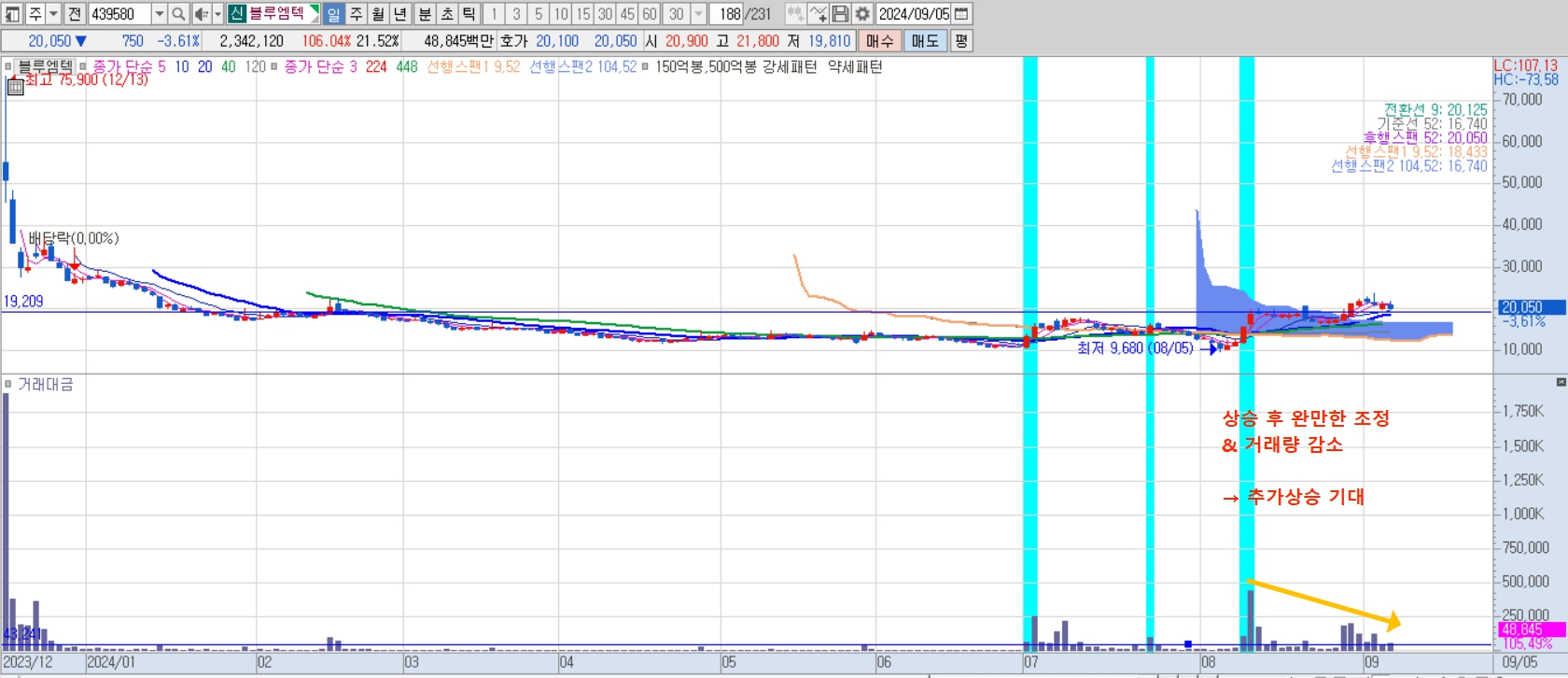Click the crosshair line tool icon
The image size is (1568, 678).
point(819,14)
